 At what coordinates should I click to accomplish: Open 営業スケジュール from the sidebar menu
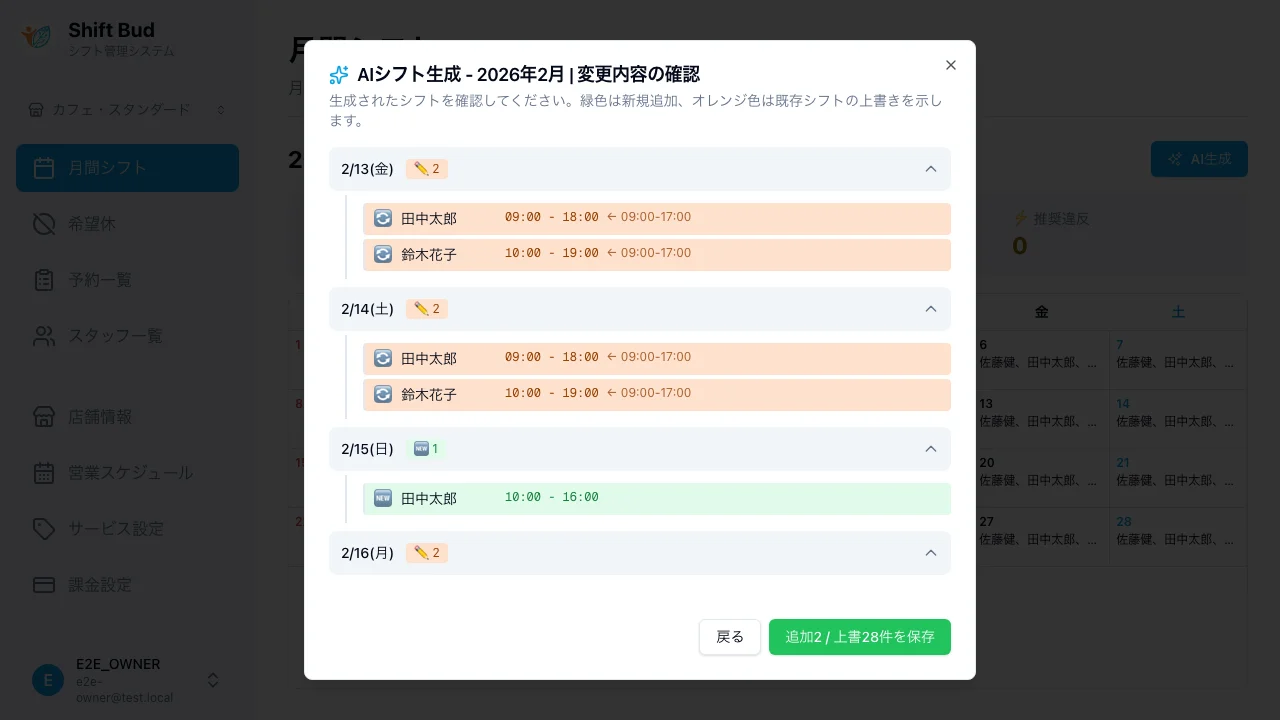coord(44,473)
